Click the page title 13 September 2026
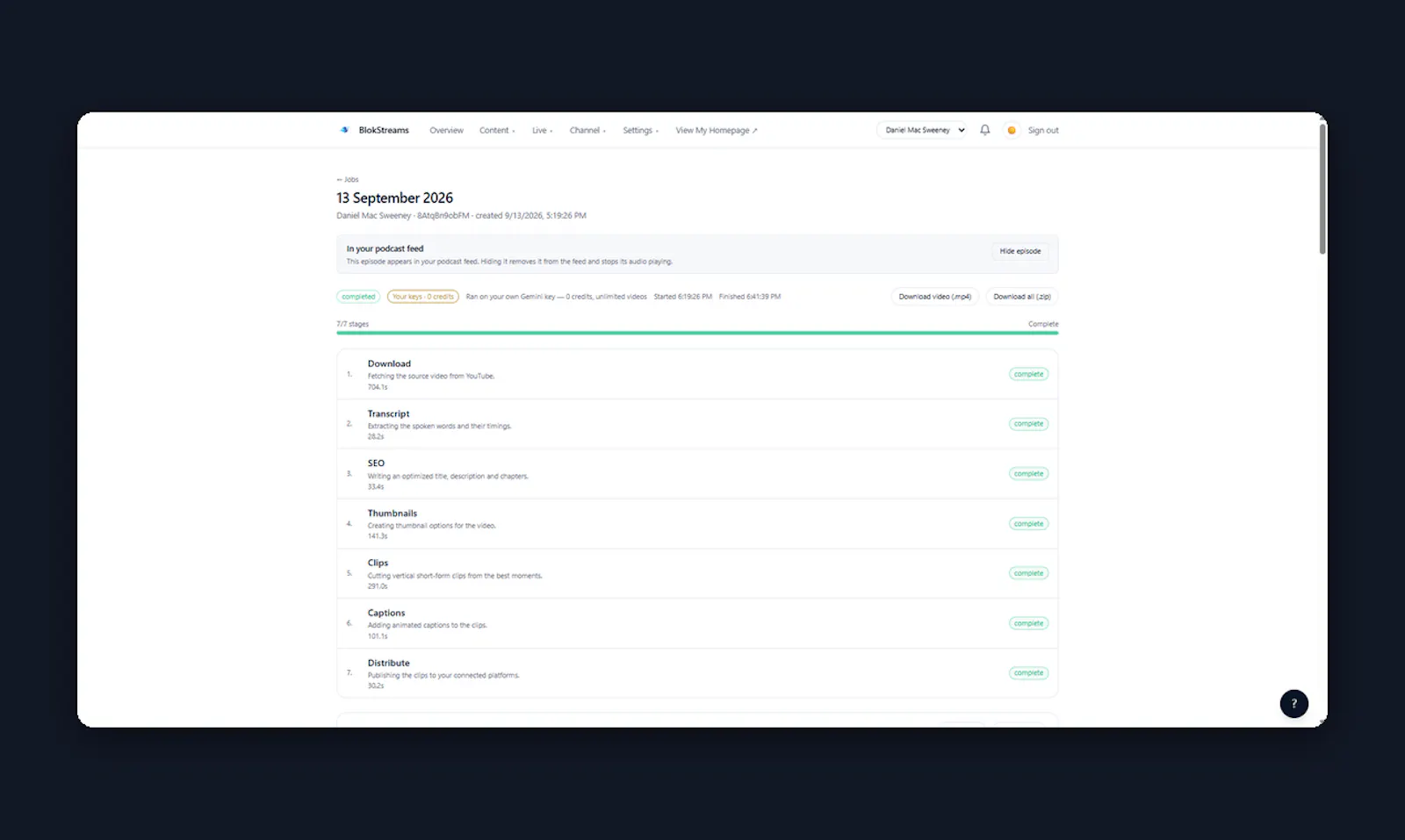 [394, 198]
